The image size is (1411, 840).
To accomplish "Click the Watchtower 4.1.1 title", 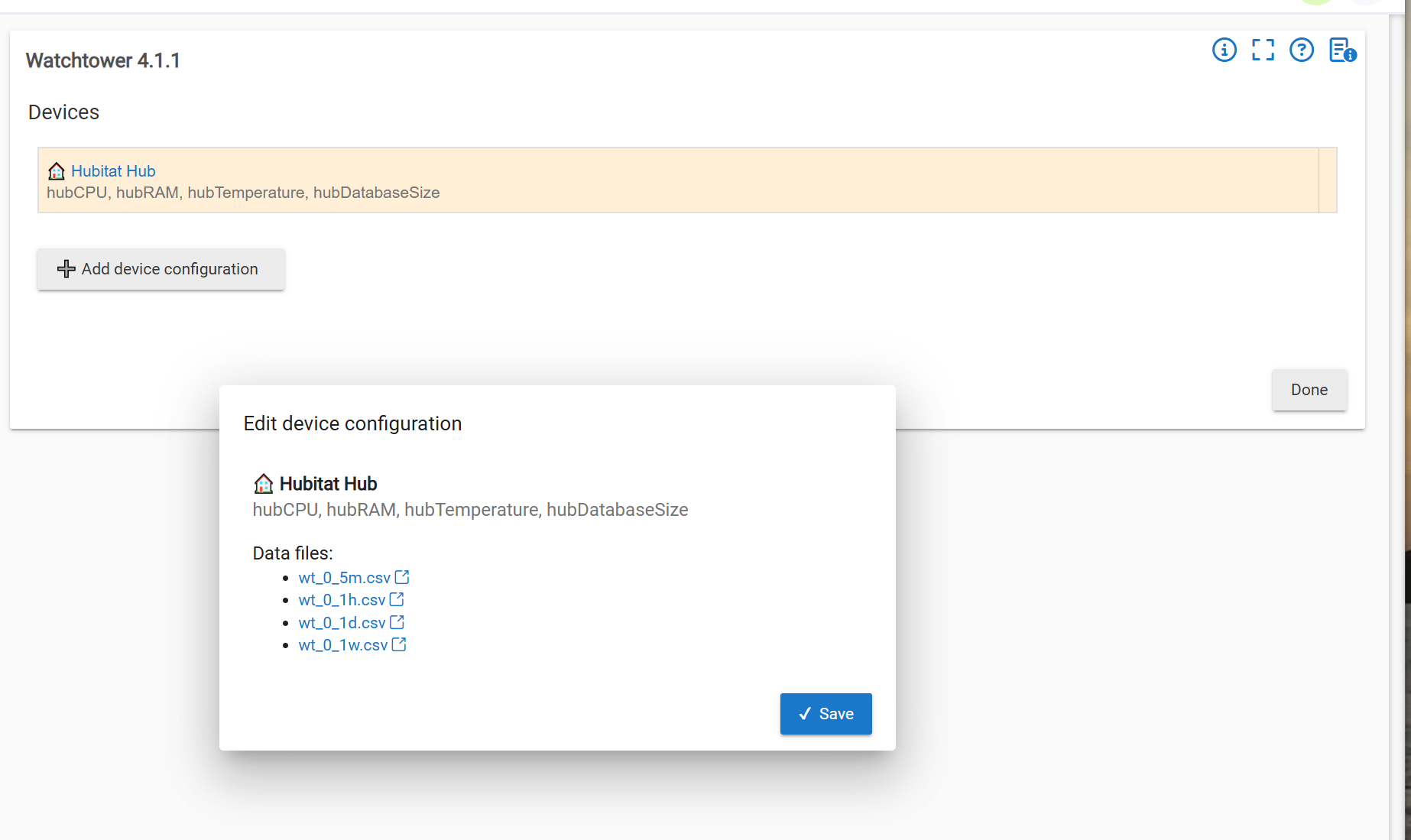I will [x=103, y=60].
